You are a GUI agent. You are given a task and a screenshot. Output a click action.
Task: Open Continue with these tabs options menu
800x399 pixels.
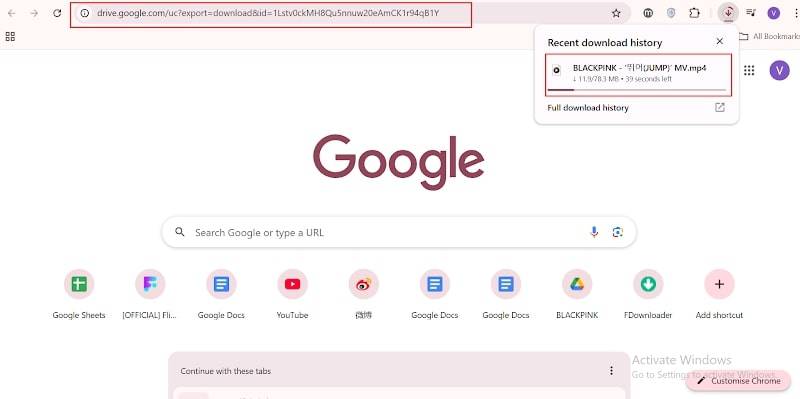611,371
